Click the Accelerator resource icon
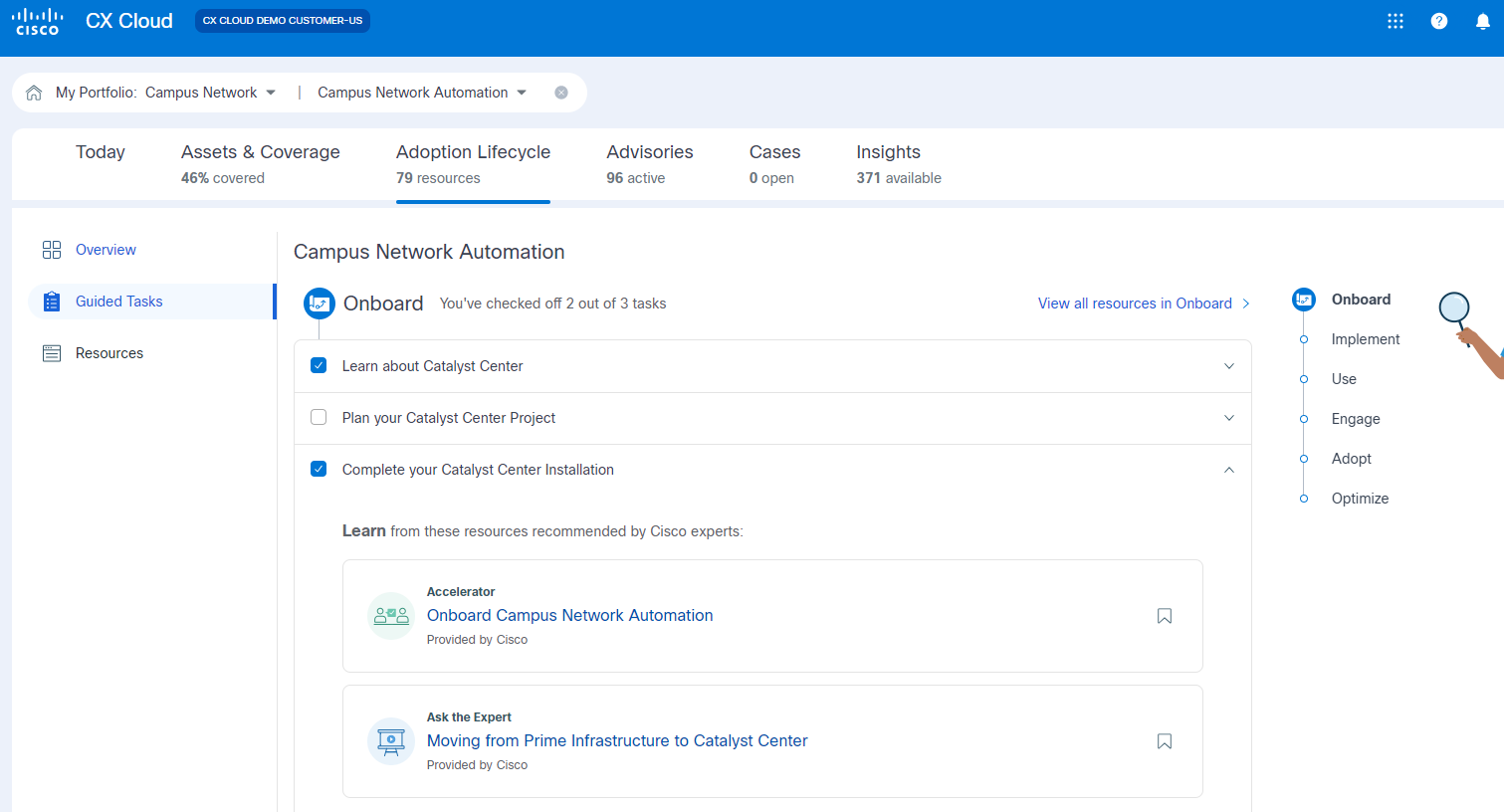 tap(391, 616)
